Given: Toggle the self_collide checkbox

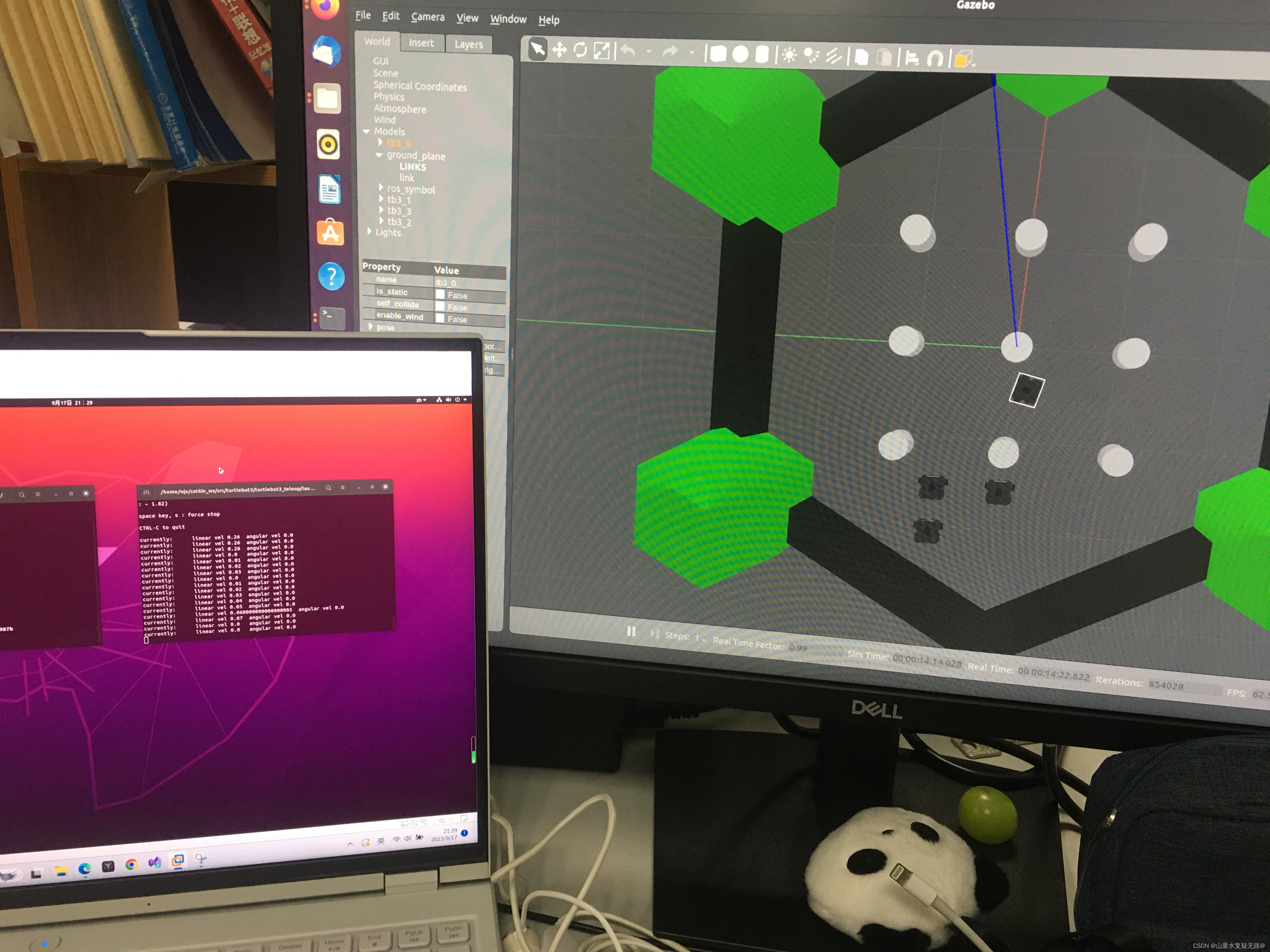Looking at the screenshot, I should tap(440, 306).
